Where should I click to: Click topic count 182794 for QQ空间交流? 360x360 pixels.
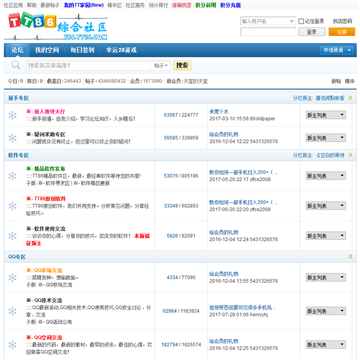pos(170,344)
